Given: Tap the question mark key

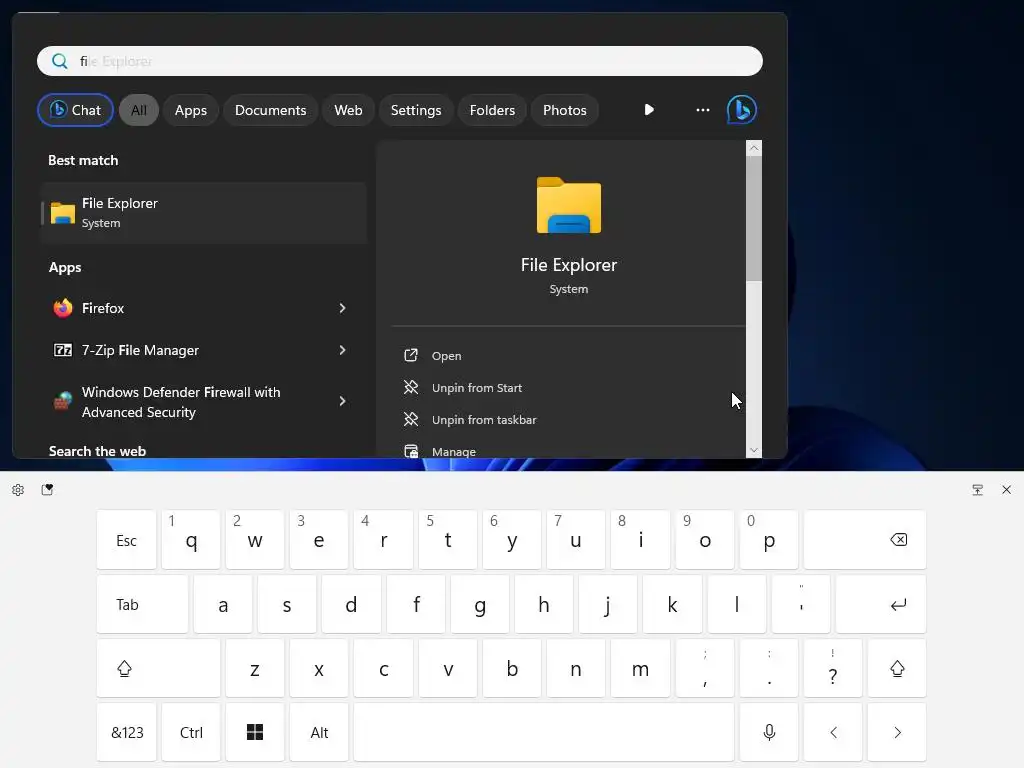Looking at the screenshot, I should click(833, 668).
